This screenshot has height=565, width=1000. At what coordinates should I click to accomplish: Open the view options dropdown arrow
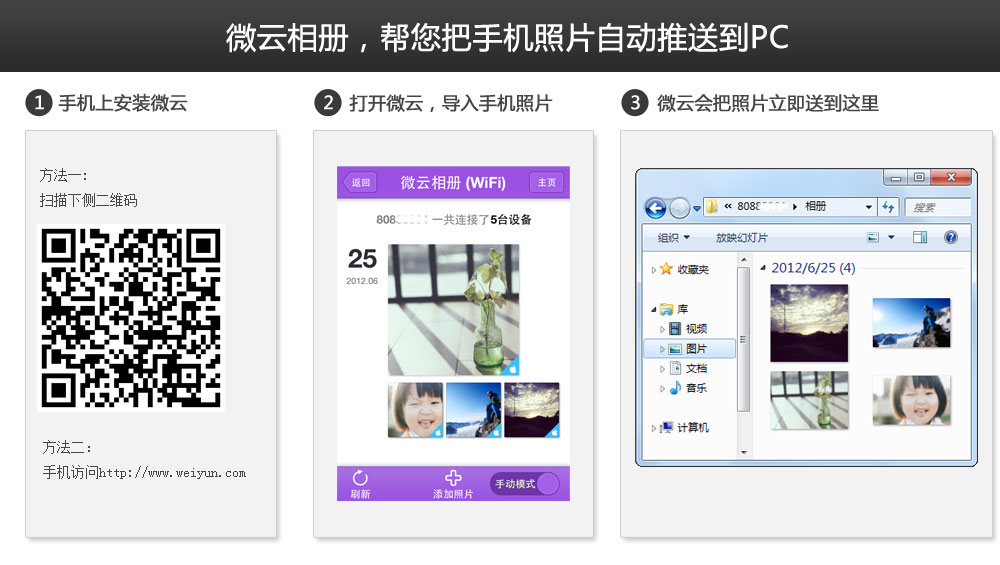coord(891,238)
